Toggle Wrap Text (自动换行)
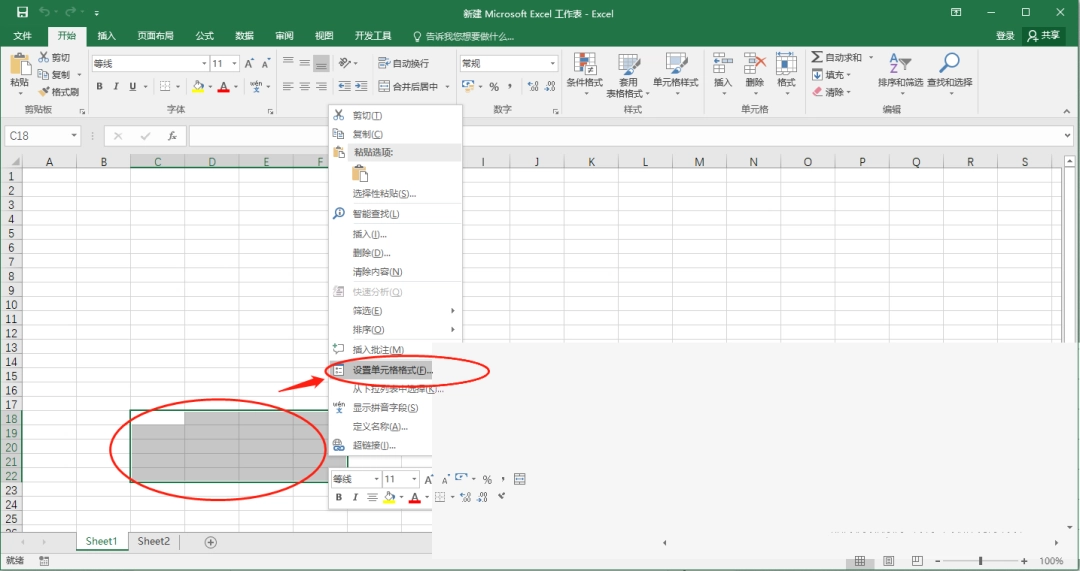The height and width of the screenshot is (571, 1080). point(404,63)
